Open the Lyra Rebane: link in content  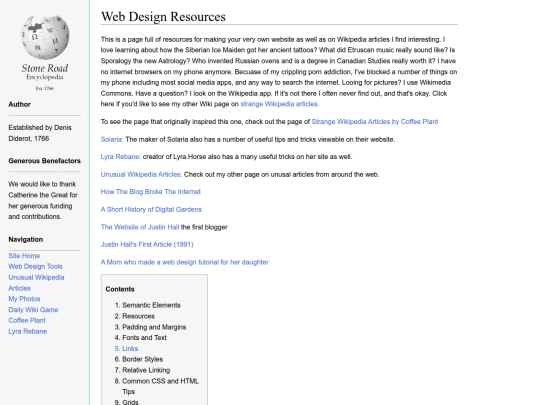coord(121,157)
